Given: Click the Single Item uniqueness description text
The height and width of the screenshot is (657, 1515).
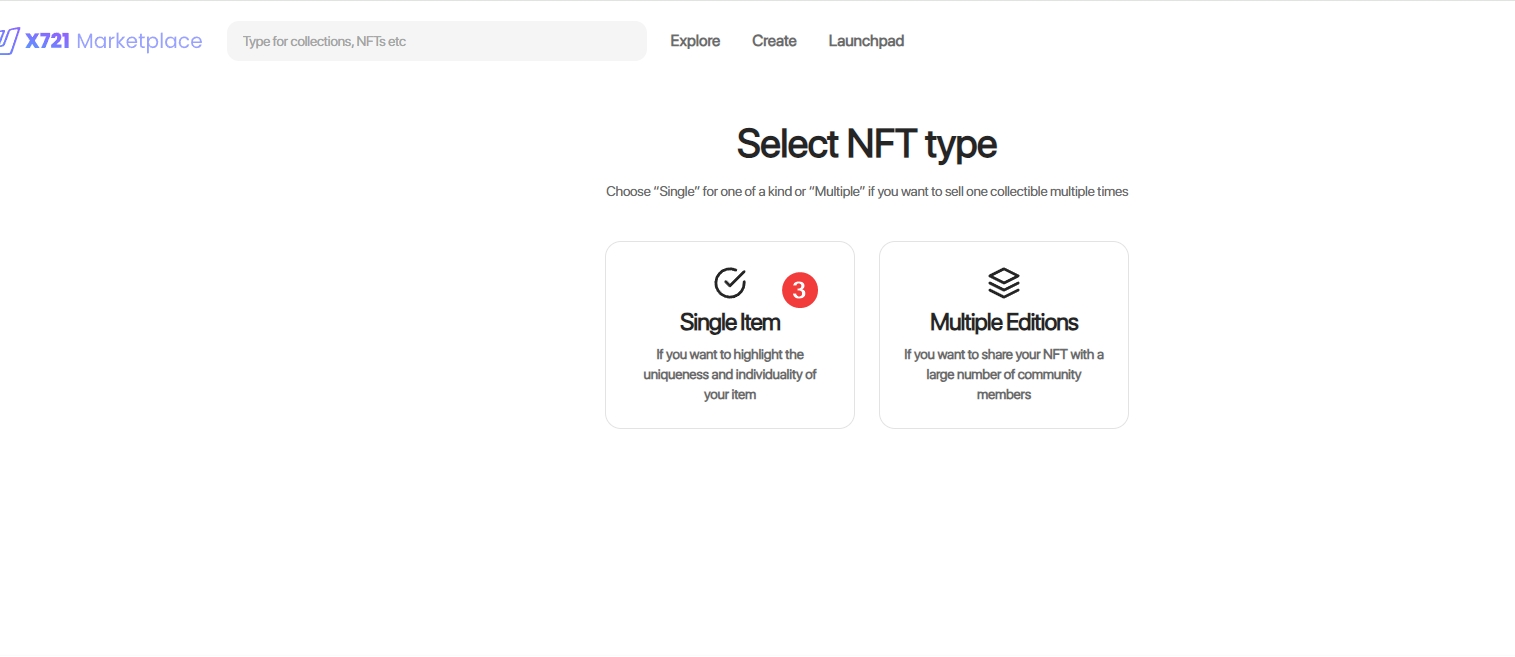Looking at the screenshot, I should [730, 374].
